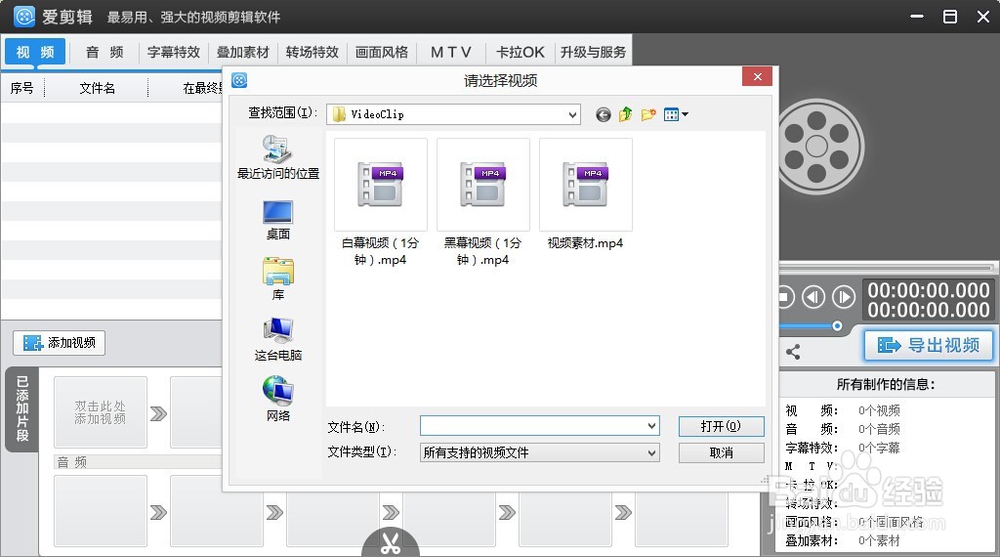Click the Cancel (取消) button
This screenshot has height=557, width=1000.
(x=721, y=452)
